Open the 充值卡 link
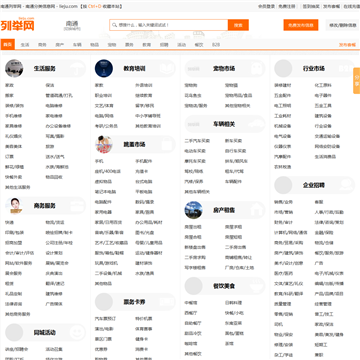 click(142, 171)
